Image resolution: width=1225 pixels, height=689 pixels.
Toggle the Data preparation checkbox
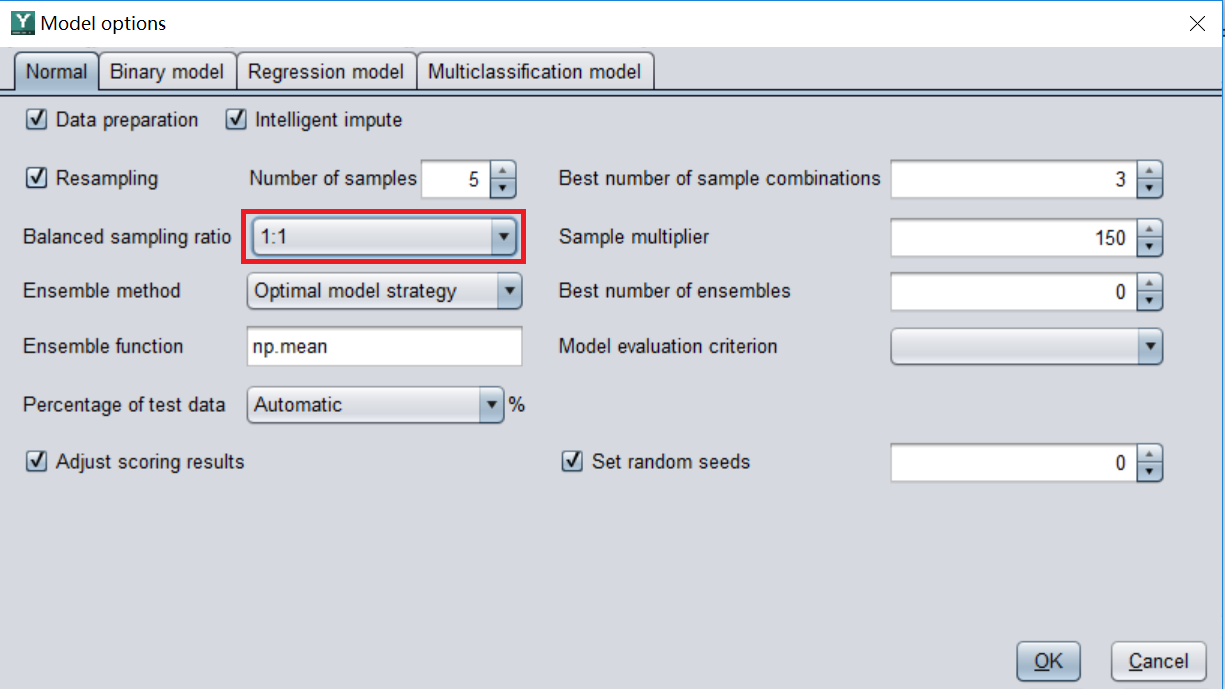click(37, 120)
